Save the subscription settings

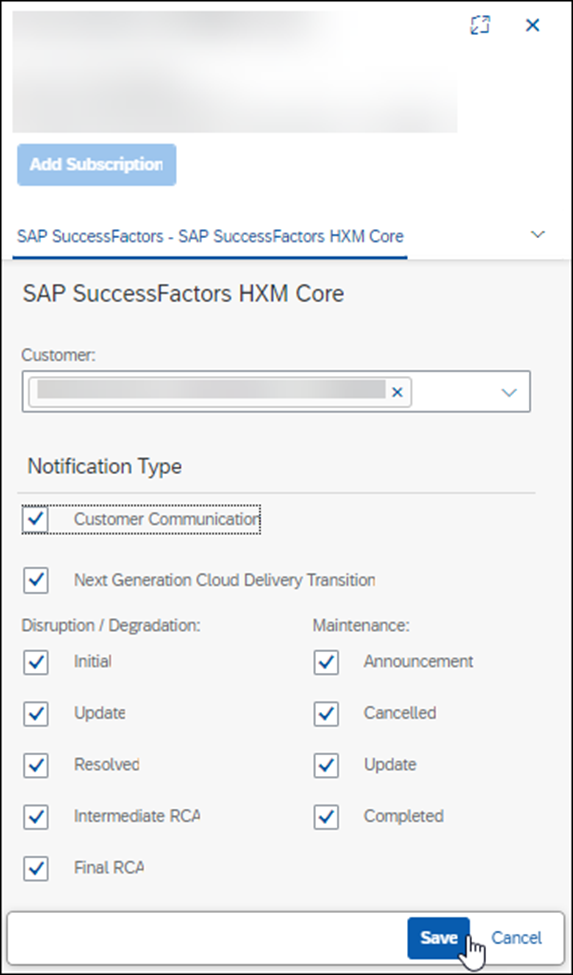click(x=439, y=938)
